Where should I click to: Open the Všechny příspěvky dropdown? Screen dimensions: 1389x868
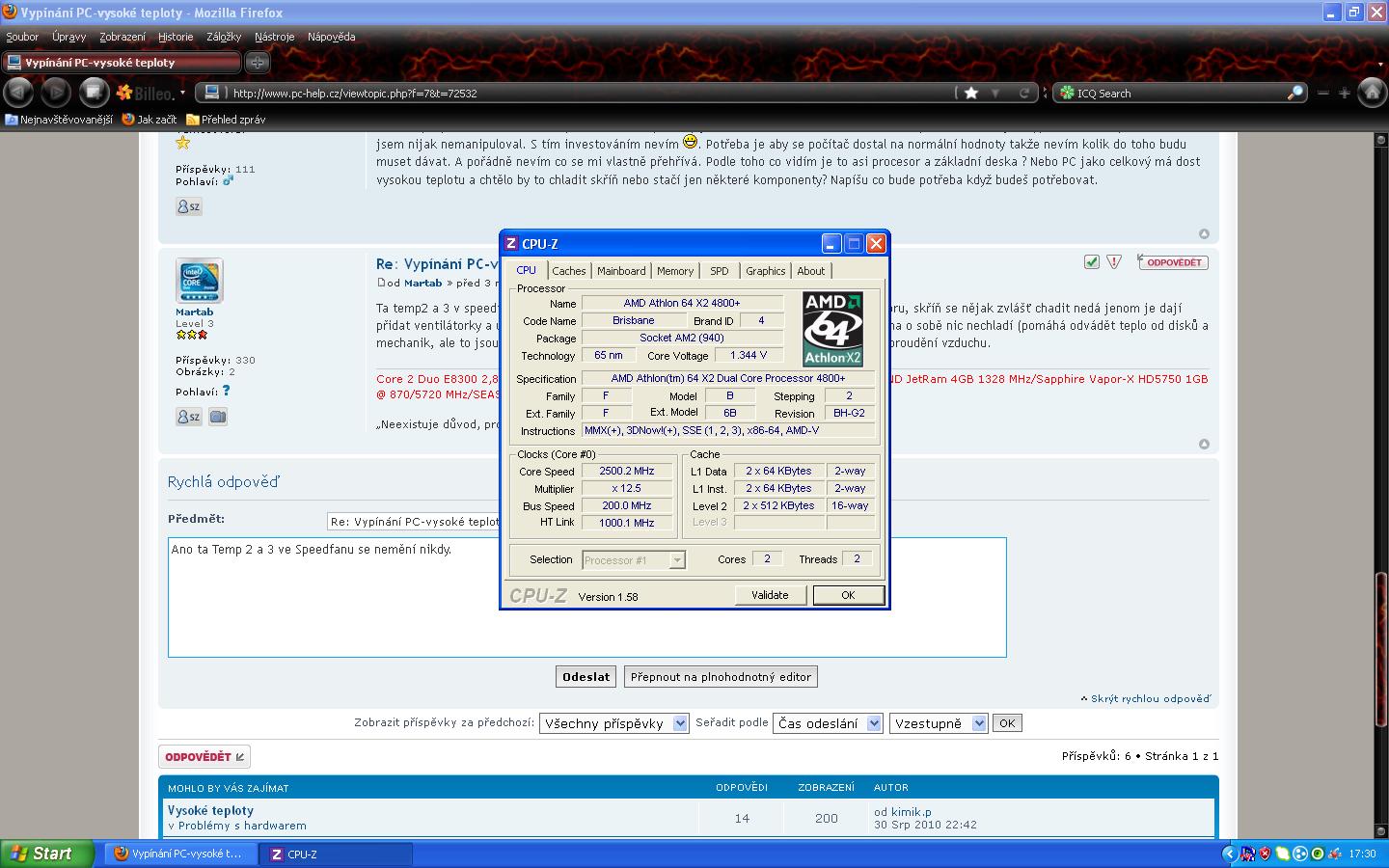click(613, 723)
